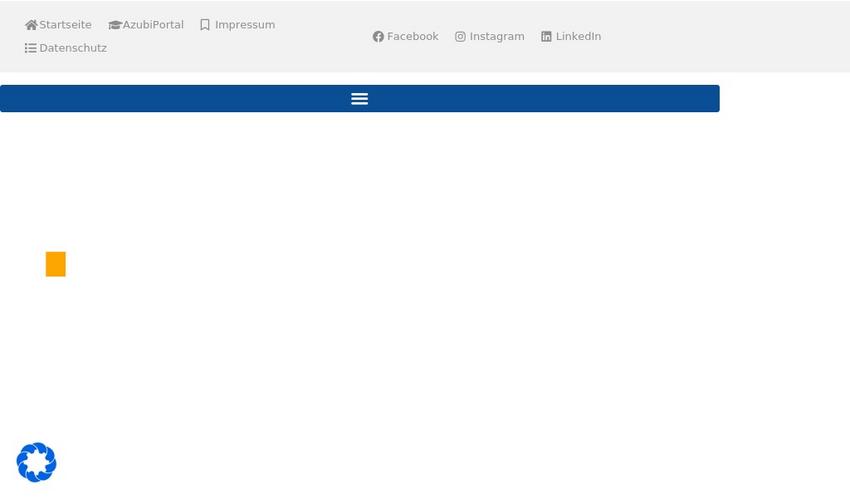Open the blue cookie consent badge
850x500 pixels.
pyautogui.click(x=36, y=463)
